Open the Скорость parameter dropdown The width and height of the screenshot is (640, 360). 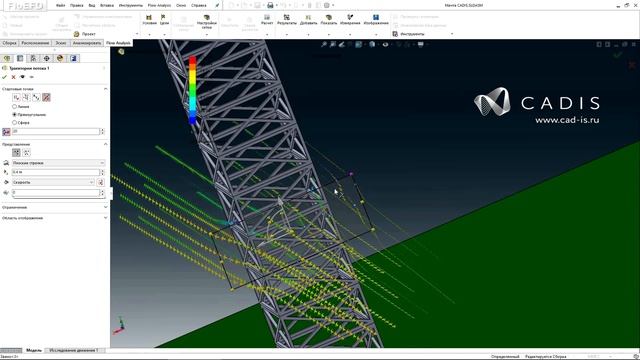point(53,182)
